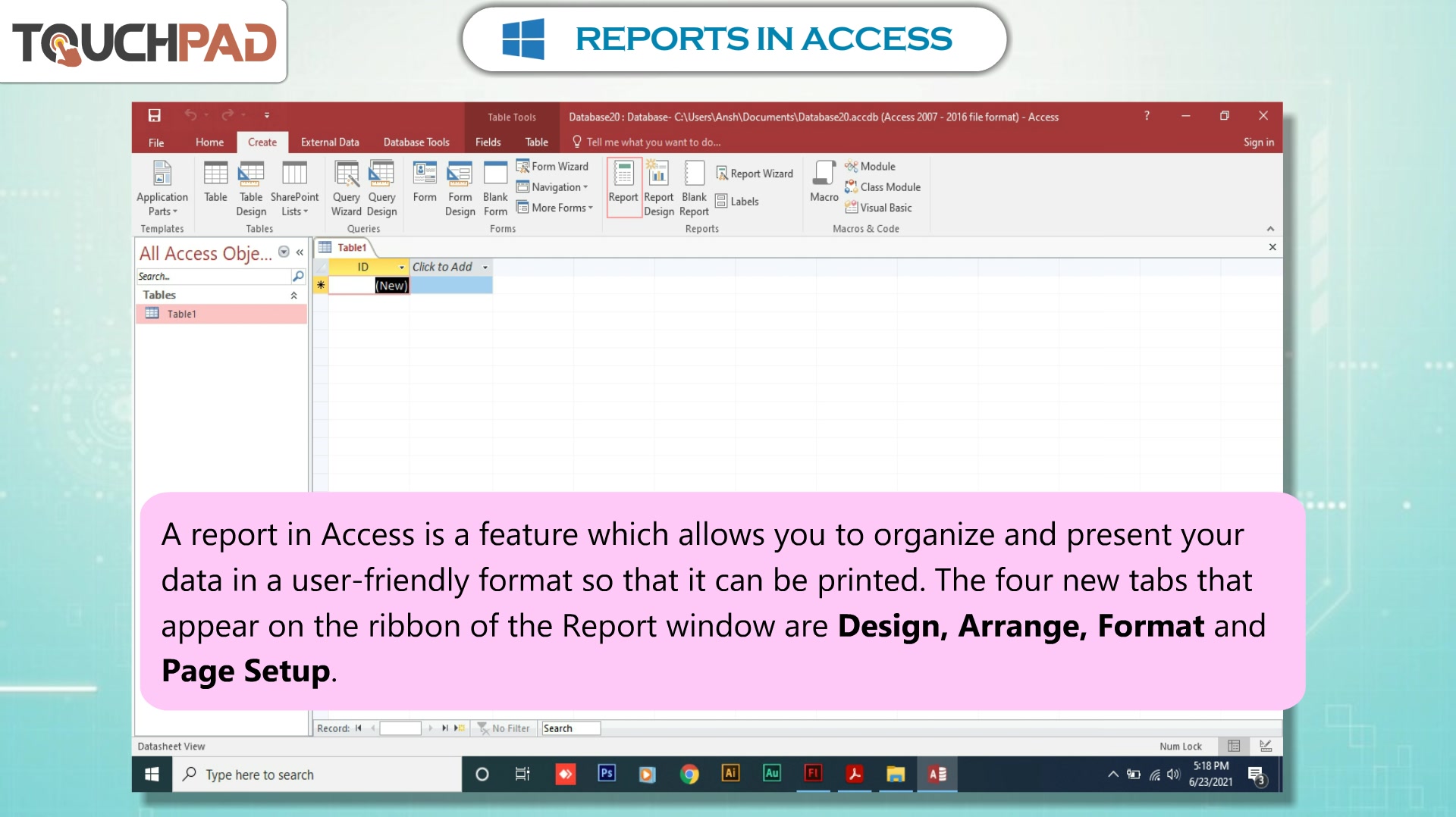Image resolution: width=1456 pixels, height=817 pixels.
Task: Click the Form icon in Forms group
Action: coord(425,182)
